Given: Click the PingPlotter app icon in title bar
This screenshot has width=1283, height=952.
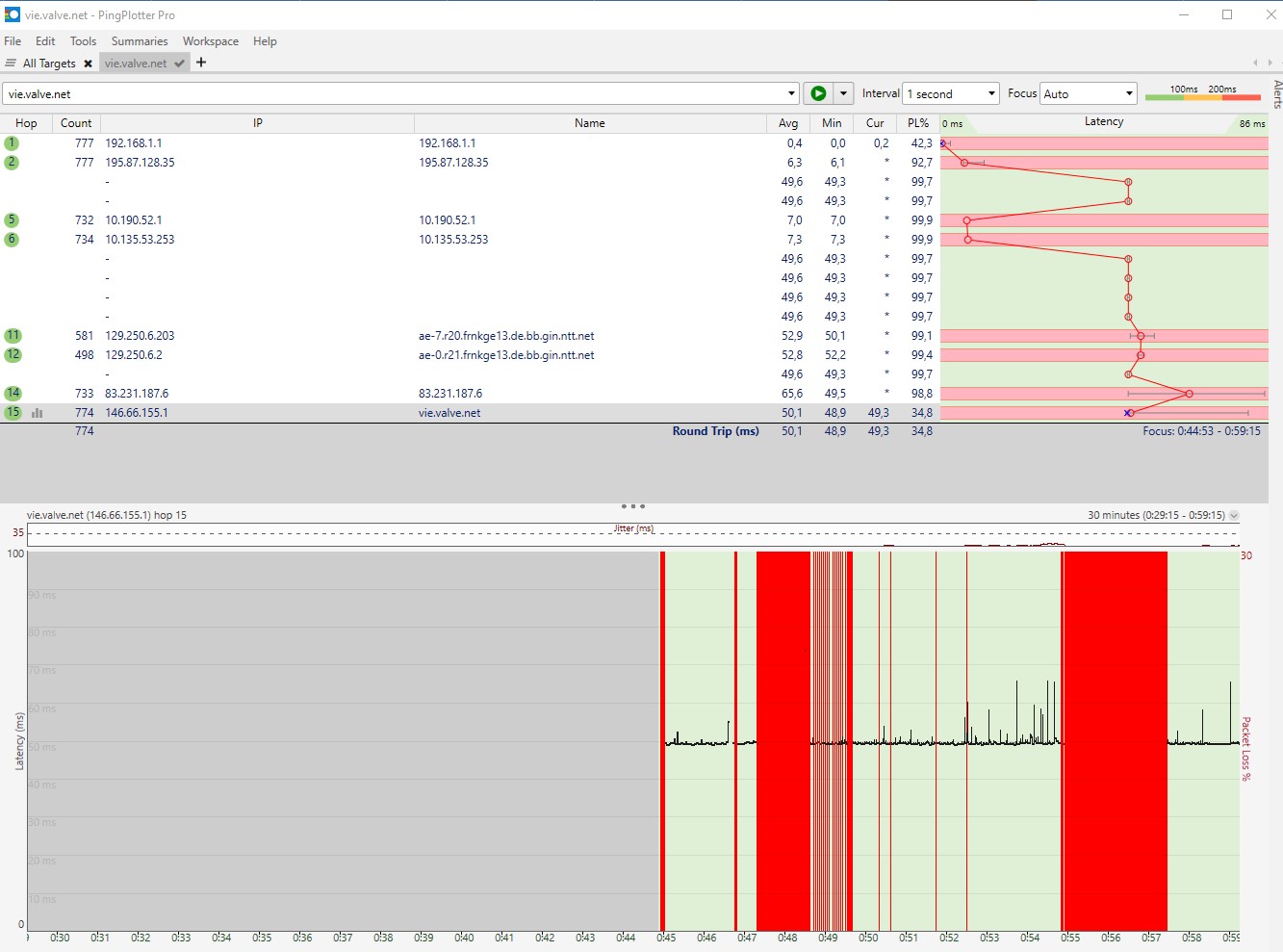Looking at the screenshot, I should pyautogui.click(x=12, y=14).
